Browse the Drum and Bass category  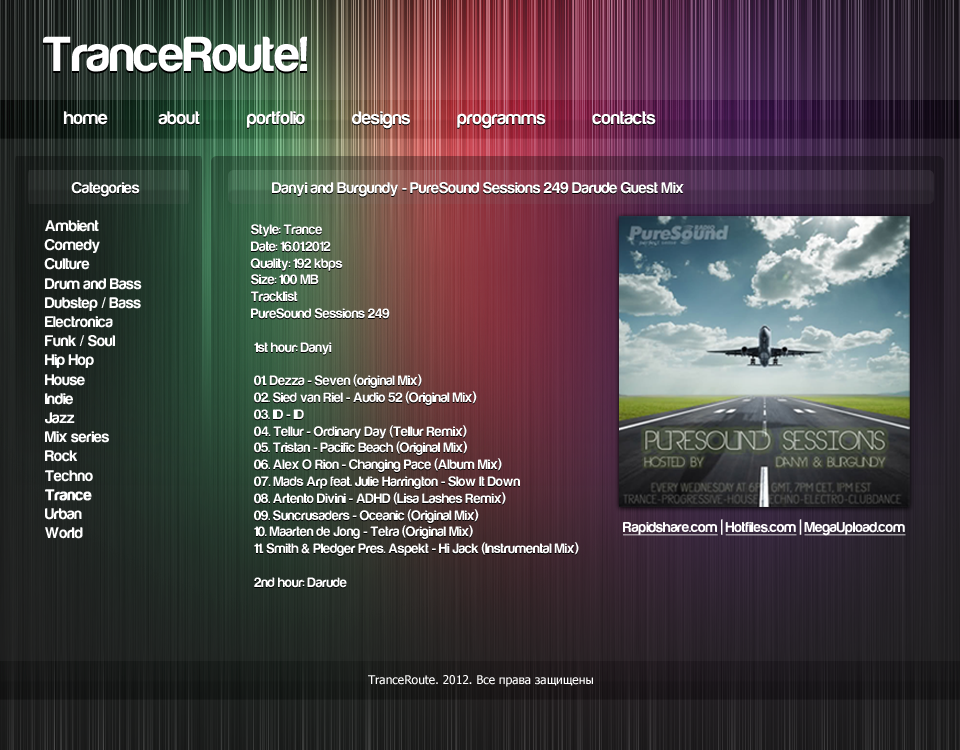[92, 284]
